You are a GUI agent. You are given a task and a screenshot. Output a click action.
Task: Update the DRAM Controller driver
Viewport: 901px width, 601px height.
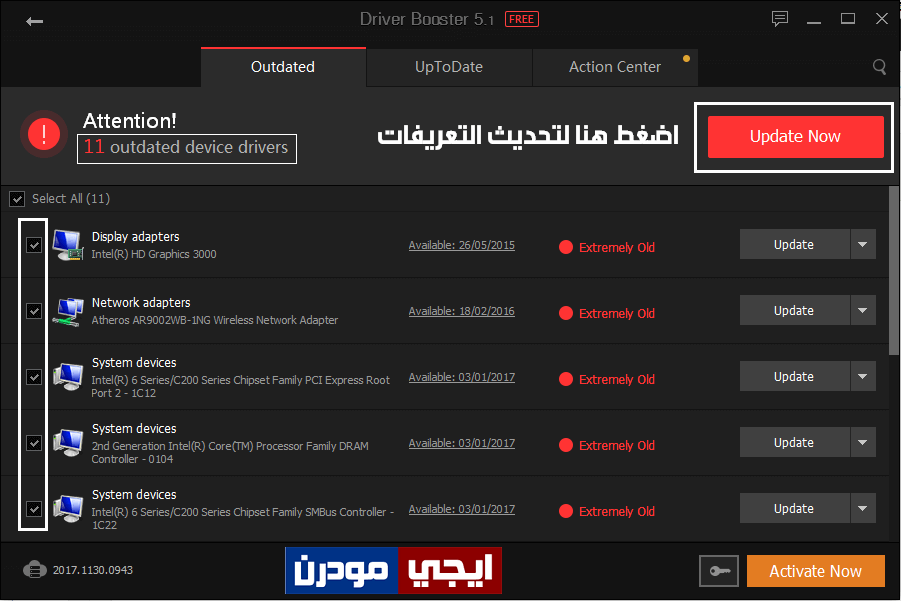click(794, 443)
